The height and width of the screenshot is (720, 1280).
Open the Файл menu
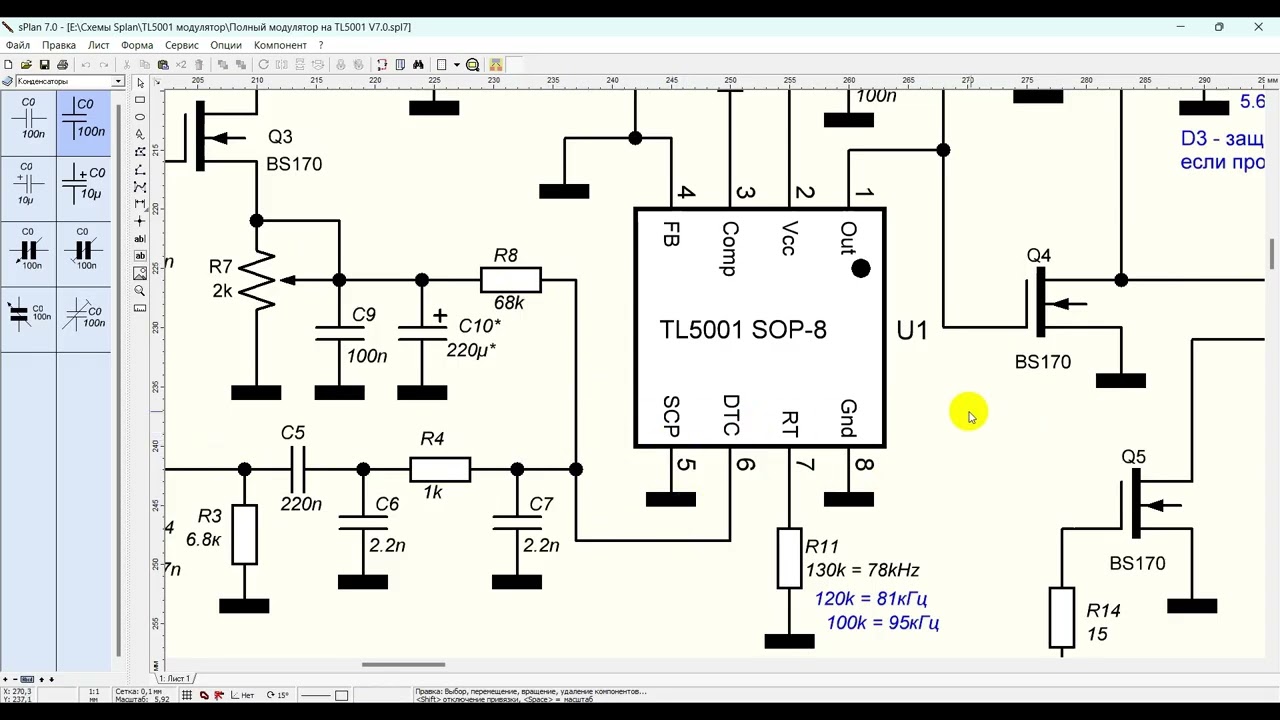click(x=17, y=45)
